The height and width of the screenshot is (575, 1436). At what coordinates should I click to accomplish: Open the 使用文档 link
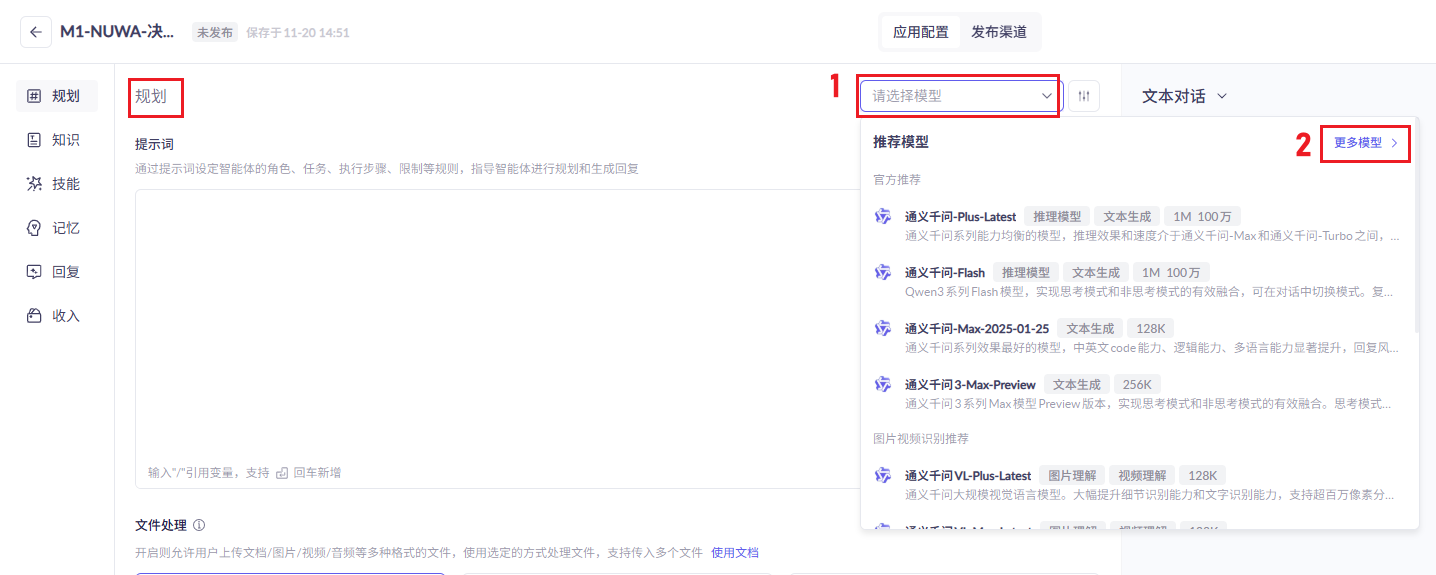[x=734, y=553]
